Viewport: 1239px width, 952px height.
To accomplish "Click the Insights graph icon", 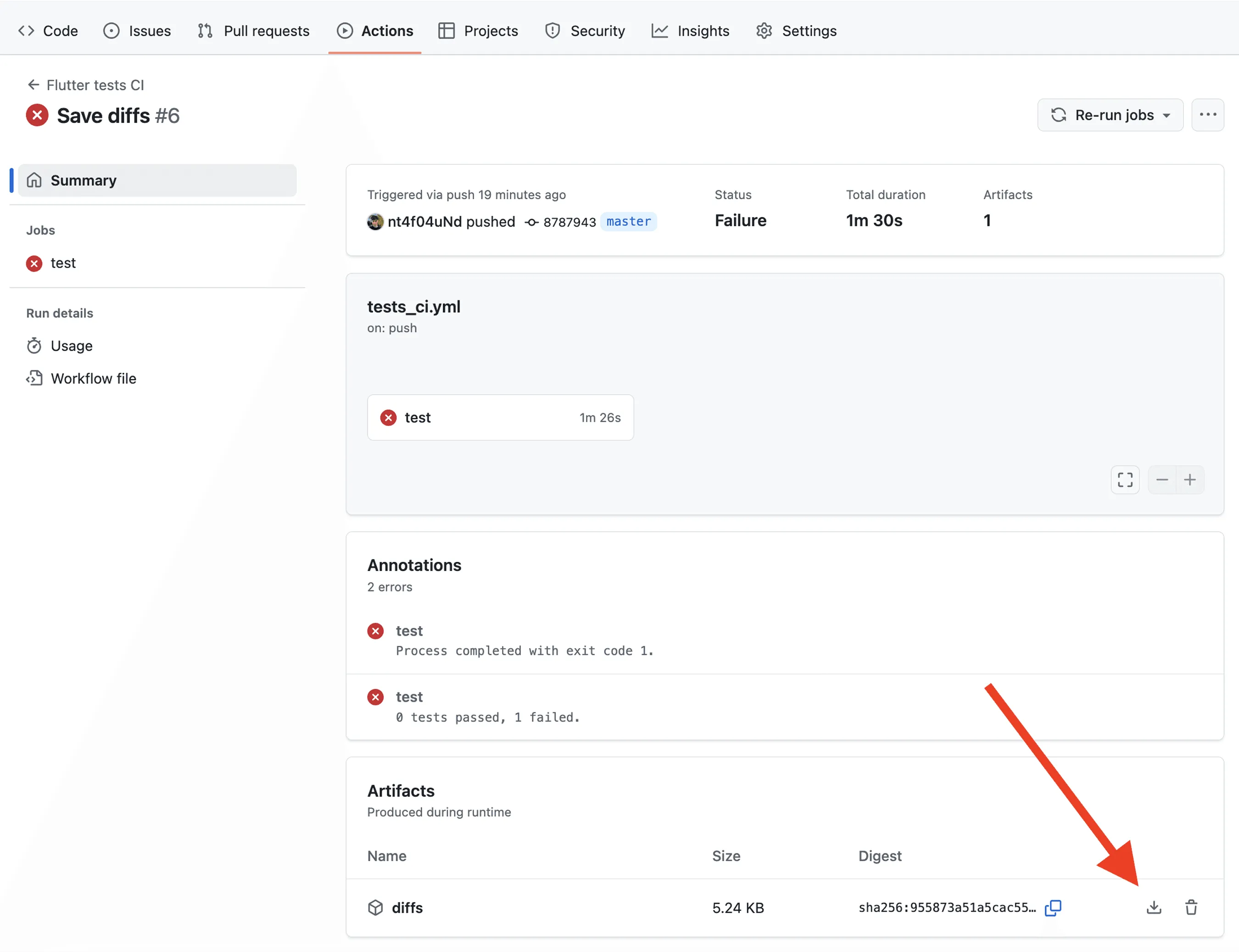I will coord(659,31).
